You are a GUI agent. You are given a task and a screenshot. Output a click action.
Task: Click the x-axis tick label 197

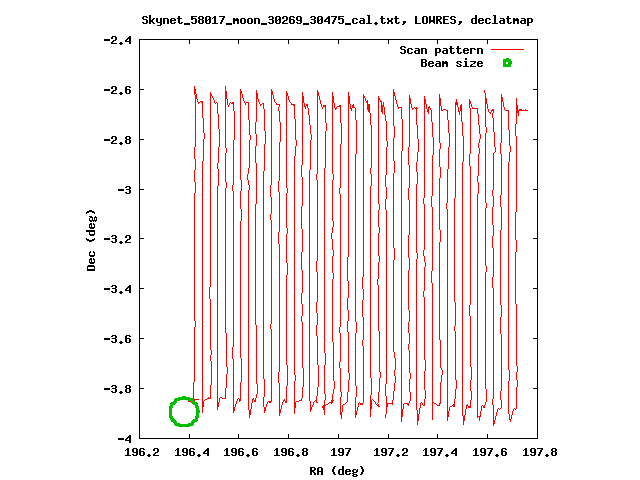coord(340,452)
